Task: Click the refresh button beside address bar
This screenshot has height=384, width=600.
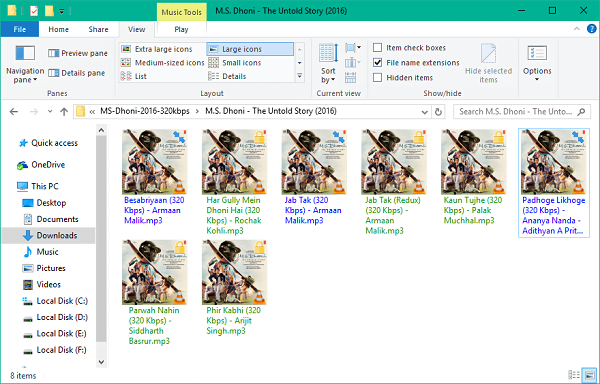Action: [438, 112]
